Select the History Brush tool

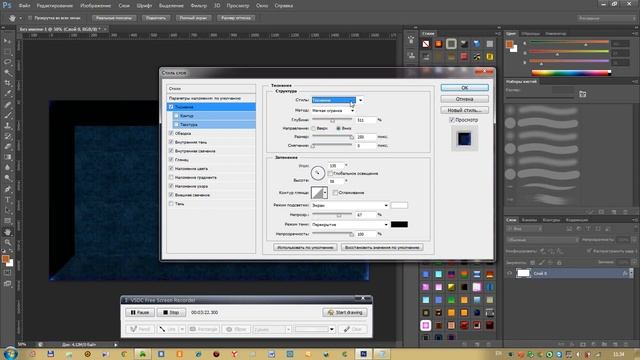click(7, 136)
